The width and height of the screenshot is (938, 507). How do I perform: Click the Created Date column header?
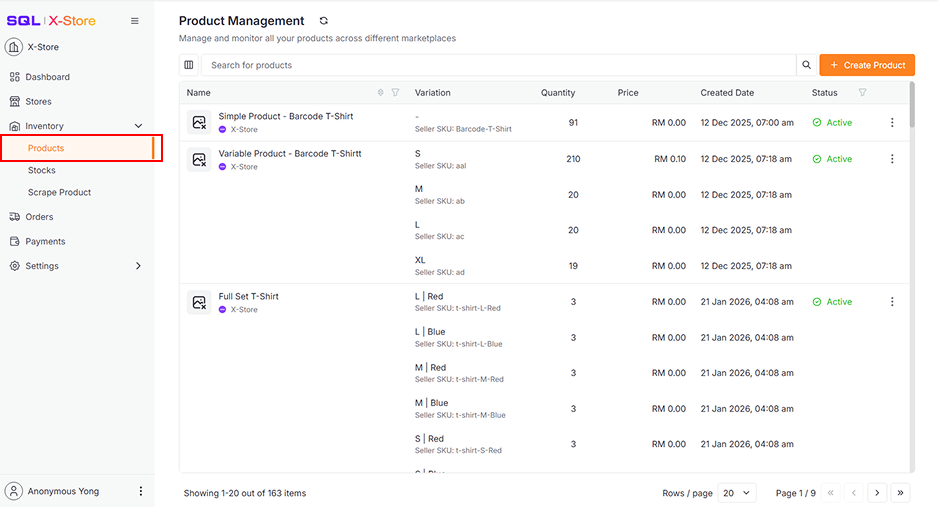pos(727,93)
